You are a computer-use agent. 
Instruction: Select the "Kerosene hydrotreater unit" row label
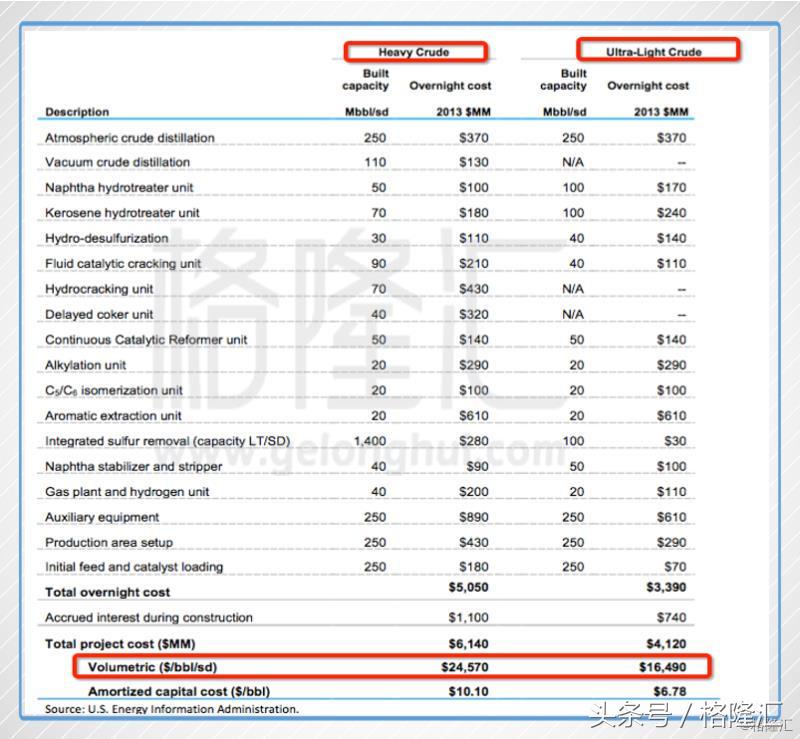tap(122, 213)
